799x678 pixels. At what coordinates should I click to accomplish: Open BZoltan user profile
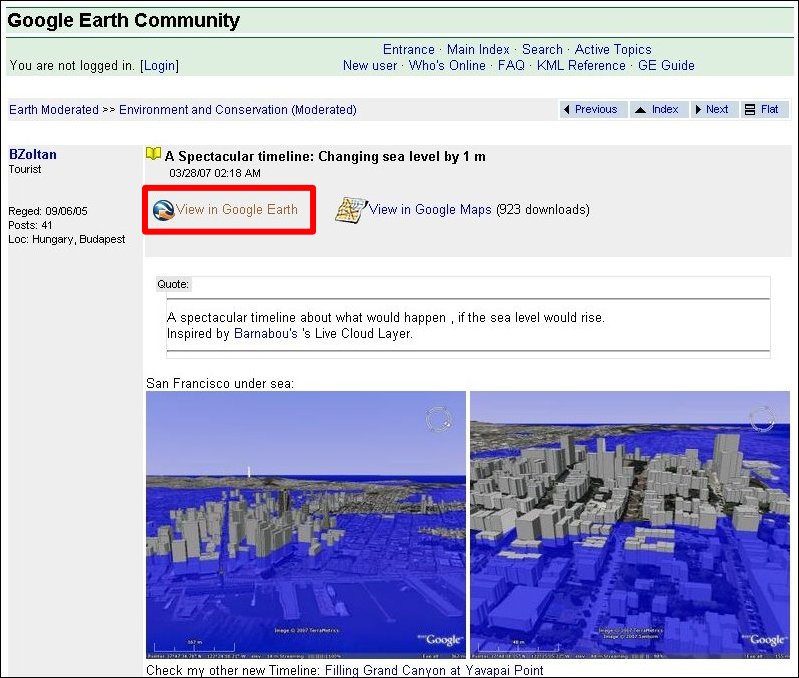click(x=33, y=154)
